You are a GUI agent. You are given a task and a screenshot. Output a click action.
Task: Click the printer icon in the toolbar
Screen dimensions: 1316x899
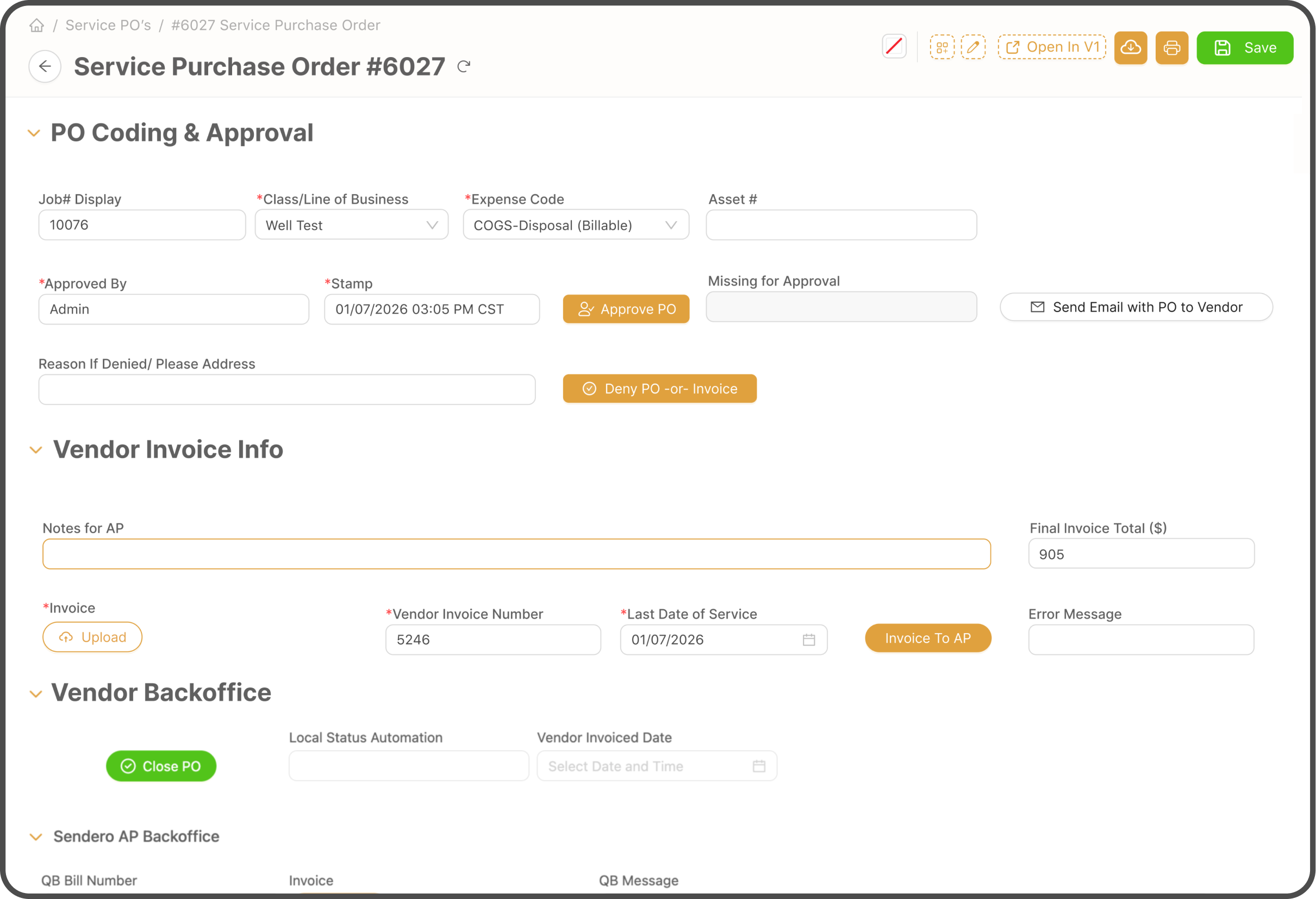click(x=1171, y=47)
